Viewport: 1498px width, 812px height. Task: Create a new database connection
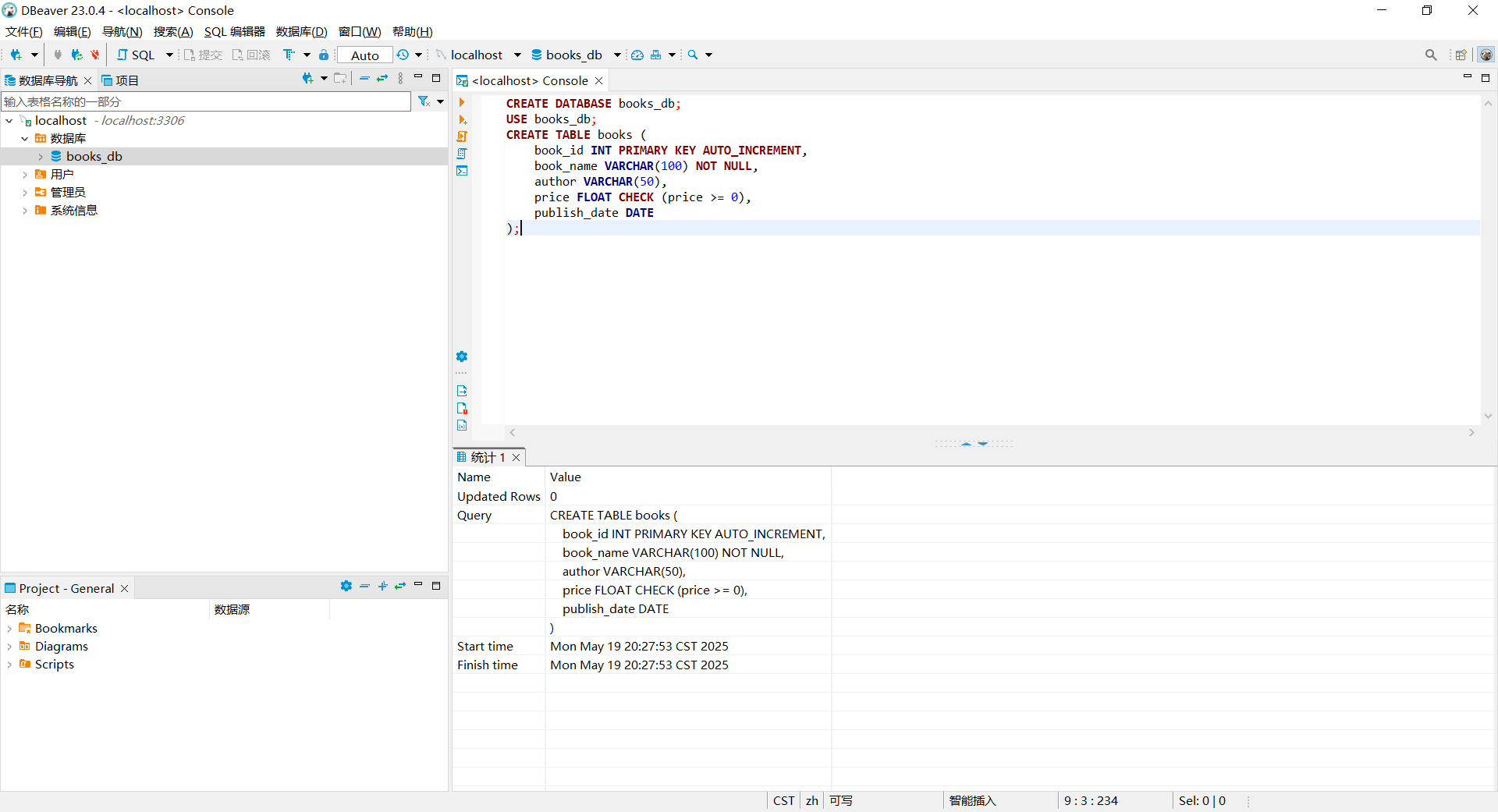click(x=17, y=55)
